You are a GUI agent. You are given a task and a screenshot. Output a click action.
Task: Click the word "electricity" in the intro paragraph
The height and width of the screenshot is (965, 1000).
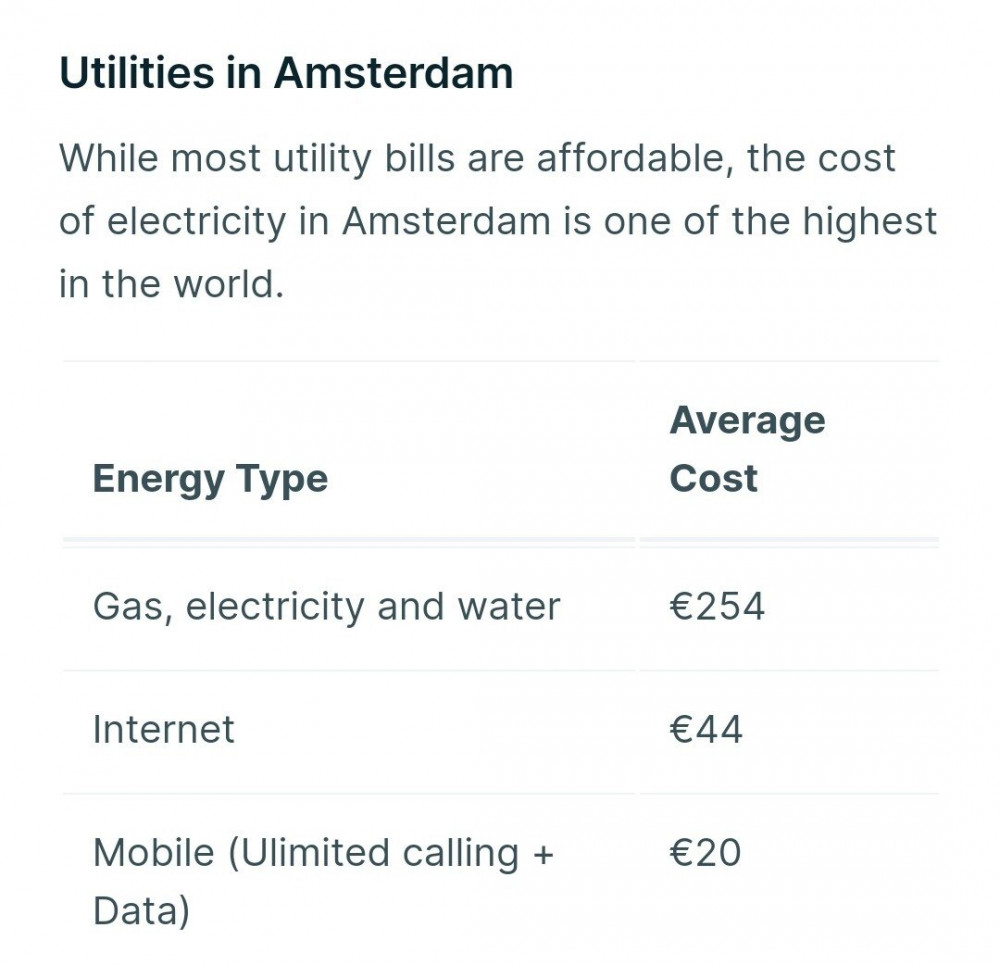coord(196,221)
